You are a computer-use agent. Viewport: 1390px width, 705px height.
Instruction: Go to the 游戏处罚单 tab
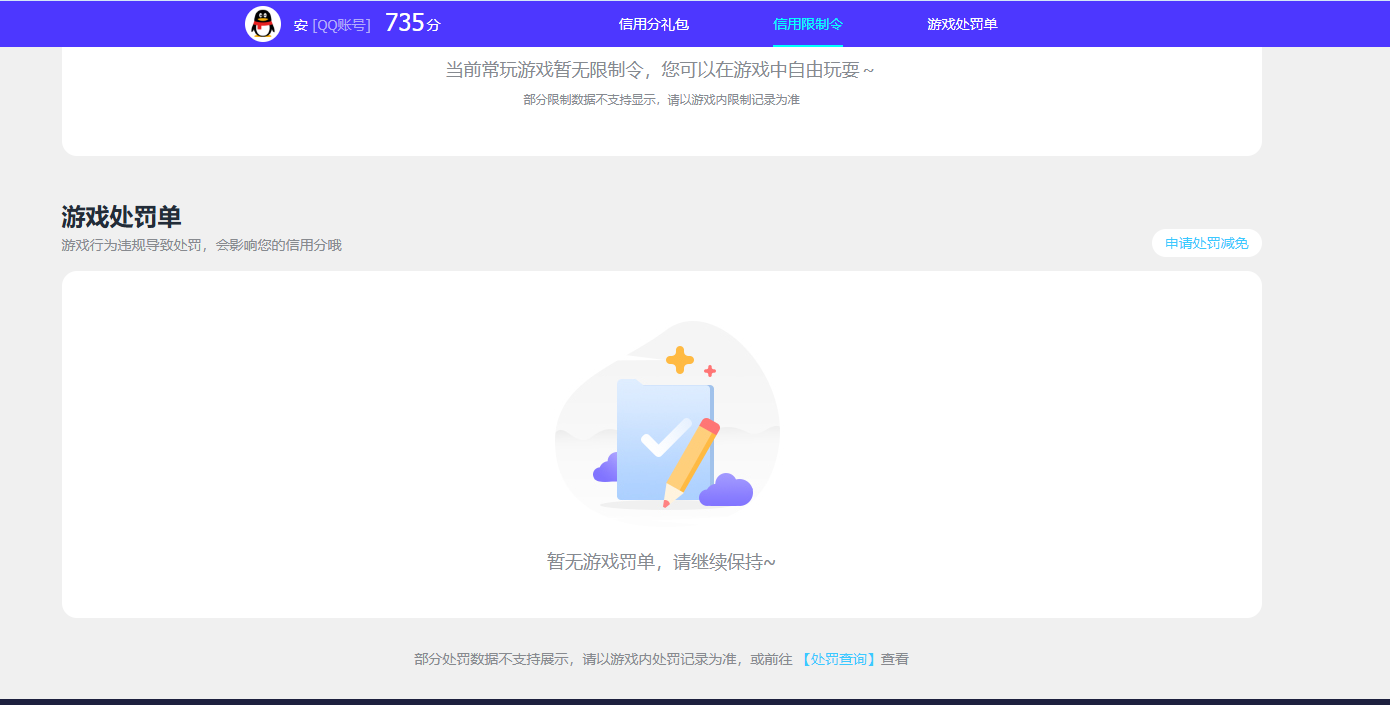point(962,24)
